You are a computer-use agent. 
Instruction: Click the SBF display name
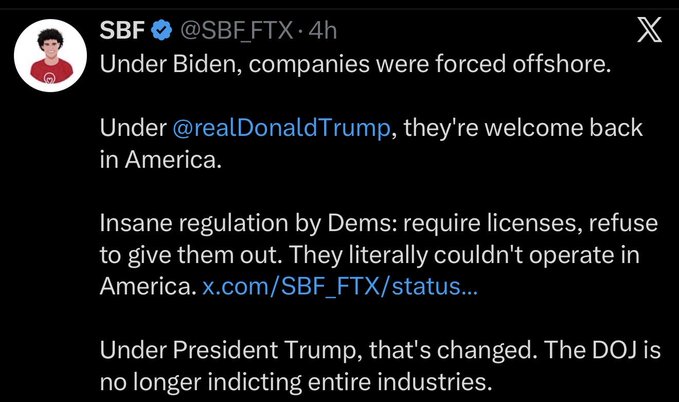122,32
